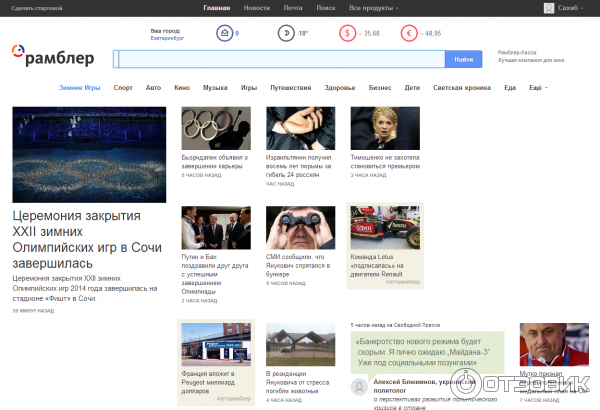Open the user account dropdown arrow
Image resolution: width=600 pixels, height=410 pixels.
point(587,8)
